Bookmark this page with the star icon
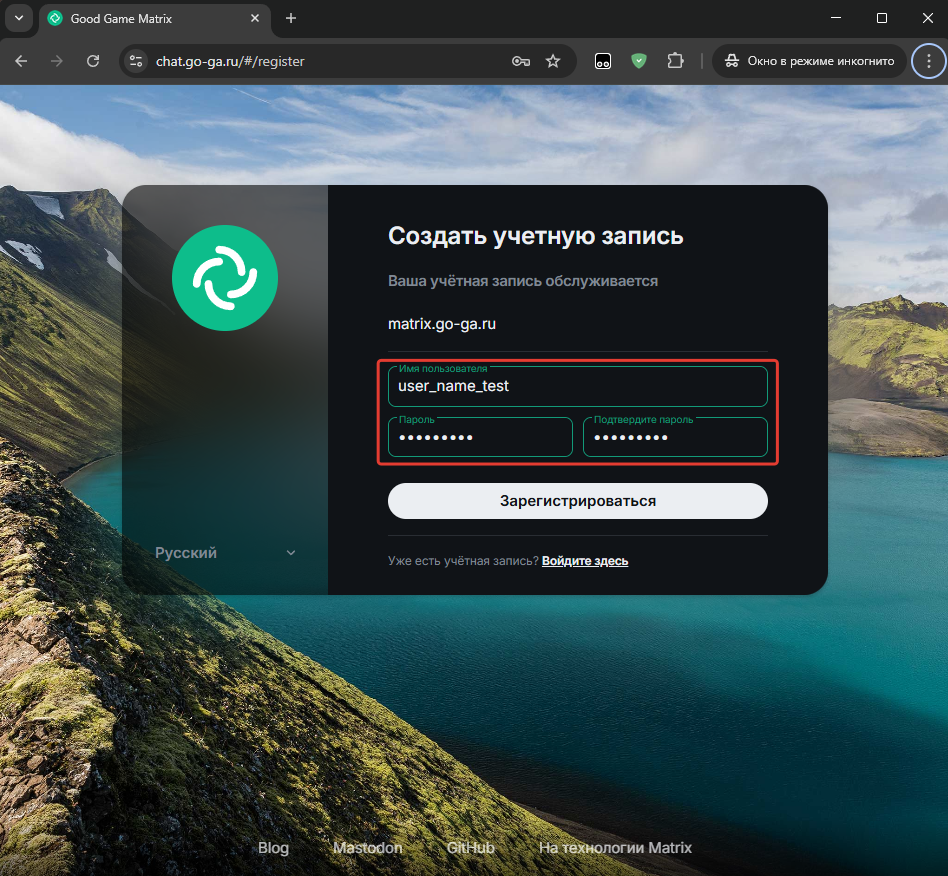 pyautogui.click(x=553, y=61)
